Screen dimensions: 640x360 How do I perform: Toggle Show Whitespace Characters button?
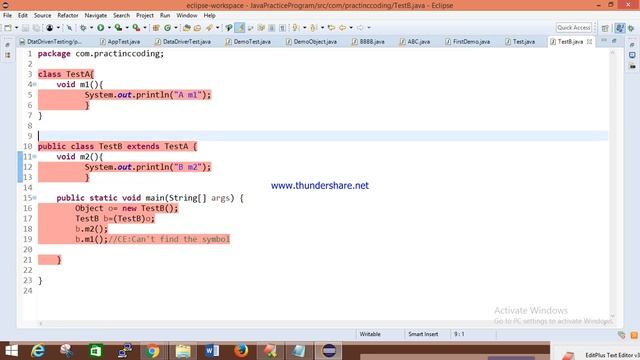tap(282, 28)
